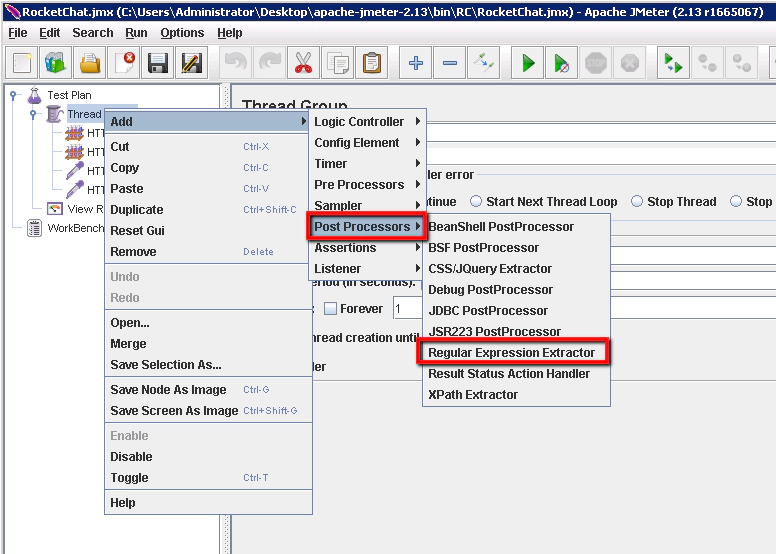776x554 pixels.
Task: Select Save Node As Image entry
Action: pyautogui.click(x=208, y=390)
